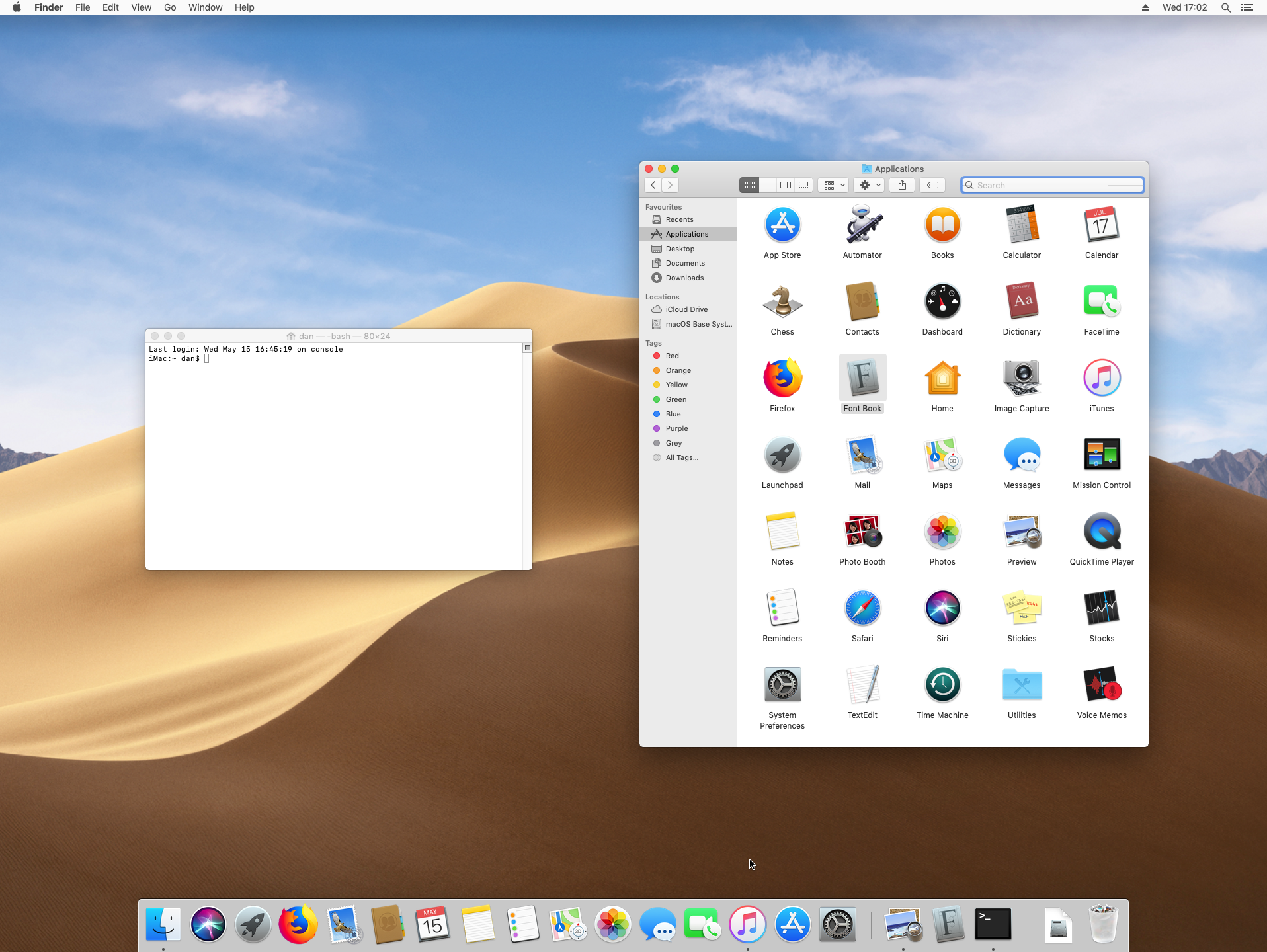Screen dimensions: 1267x952
Task: Click the Edit Tags button in Finder toolbar
Action: point(932,185)
